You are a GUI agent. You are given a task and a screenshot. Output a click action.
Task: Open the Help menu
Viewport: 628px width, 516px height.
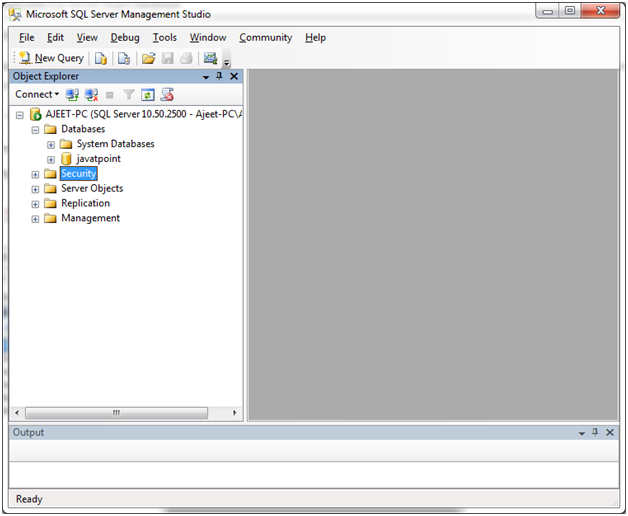point(315,38)
